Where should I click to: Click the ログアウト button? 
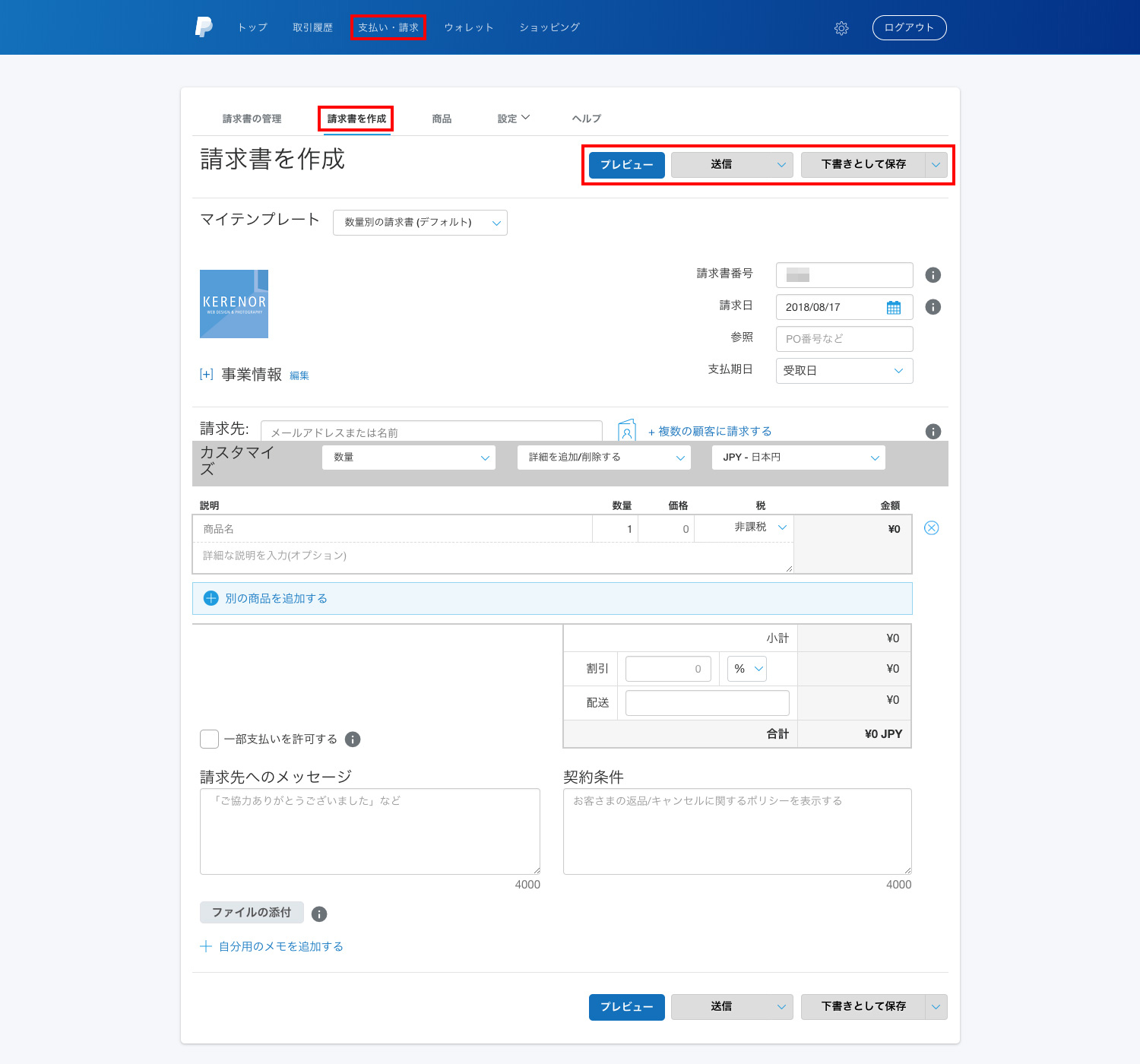click(x=909, y=27)
